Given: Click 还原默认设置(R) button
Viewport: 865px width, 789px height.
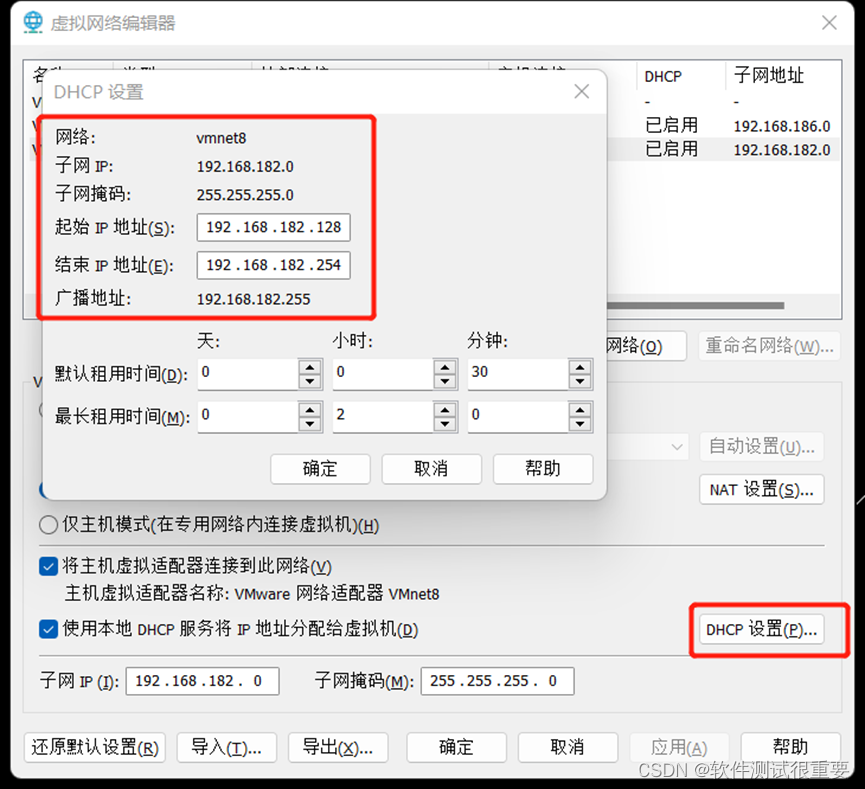Looking at the screenshot, I should point(95,748).
